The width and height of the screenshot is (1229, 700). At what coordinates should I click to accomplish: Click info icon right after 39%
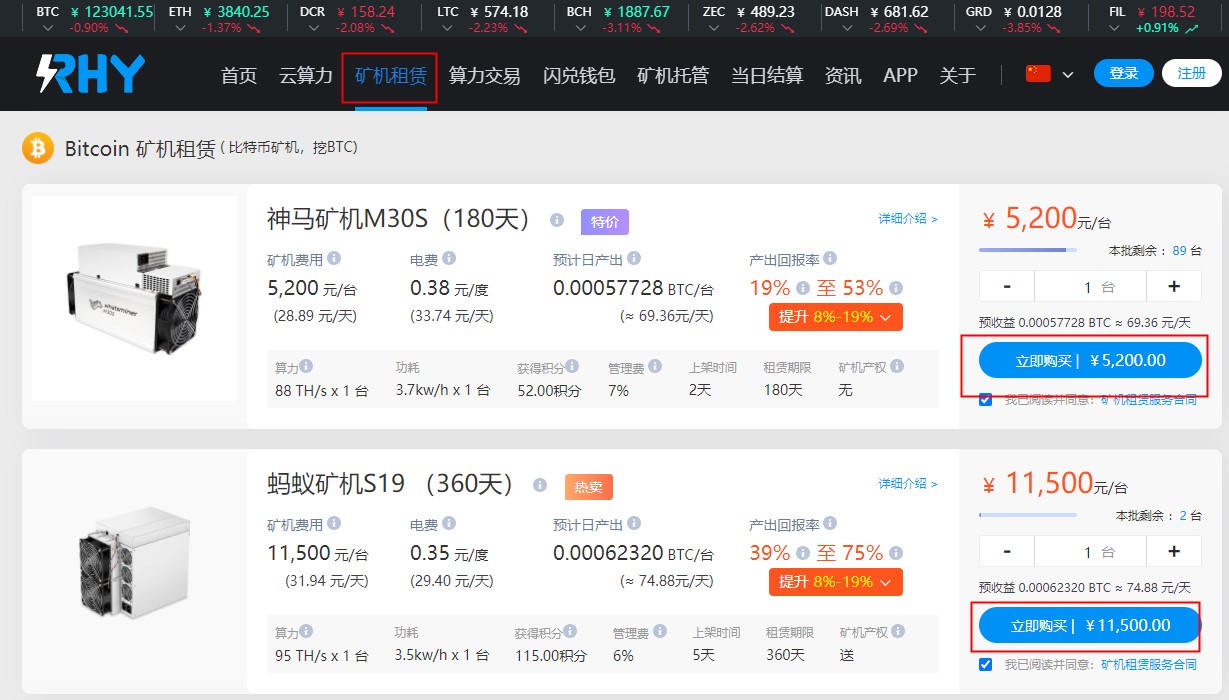[x=803, y=552]
